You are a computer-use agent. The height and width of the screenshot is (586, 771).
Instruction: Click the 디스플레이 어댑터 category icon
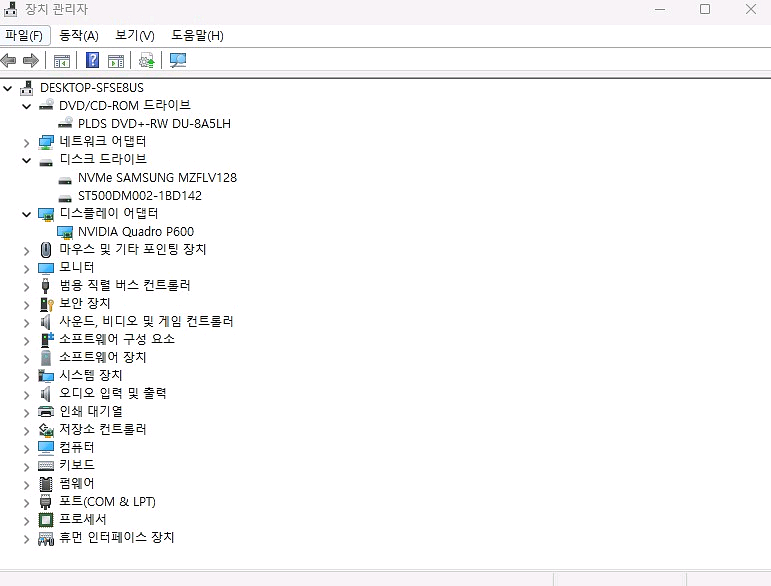click(x=46, y=214)
